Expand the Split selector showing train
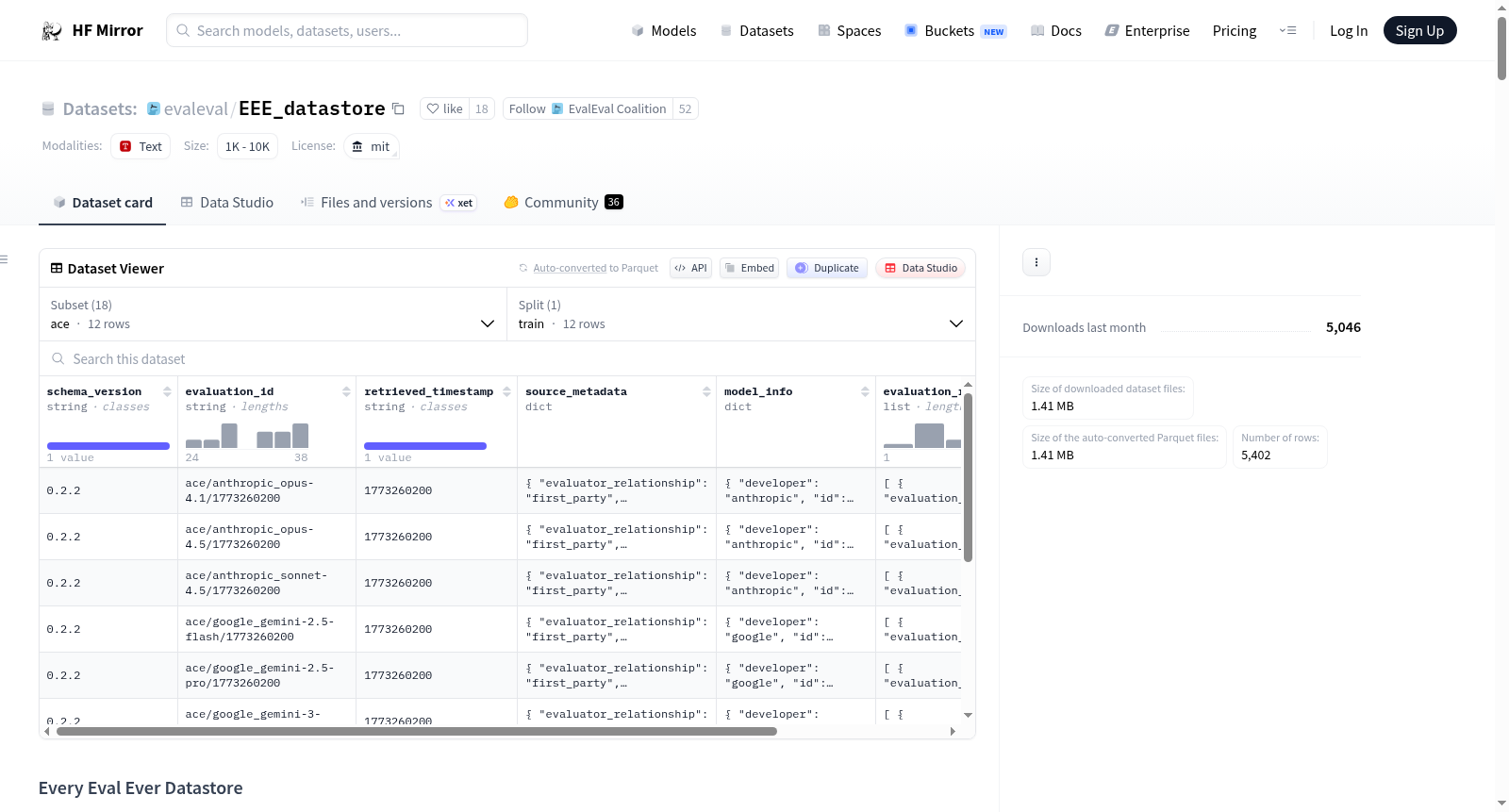The image size is (1509, 812). click(741, 314)
